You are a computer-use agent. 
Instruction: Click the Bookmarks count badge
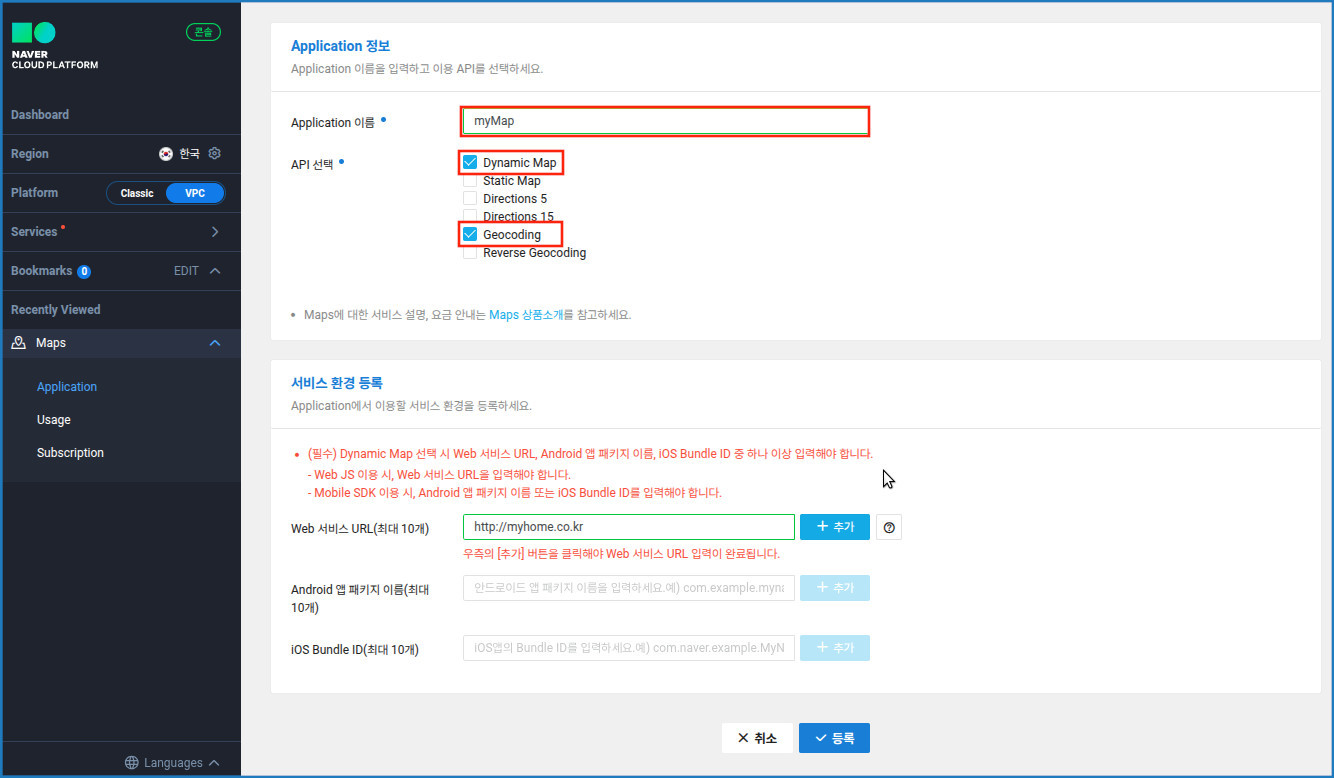84,272
